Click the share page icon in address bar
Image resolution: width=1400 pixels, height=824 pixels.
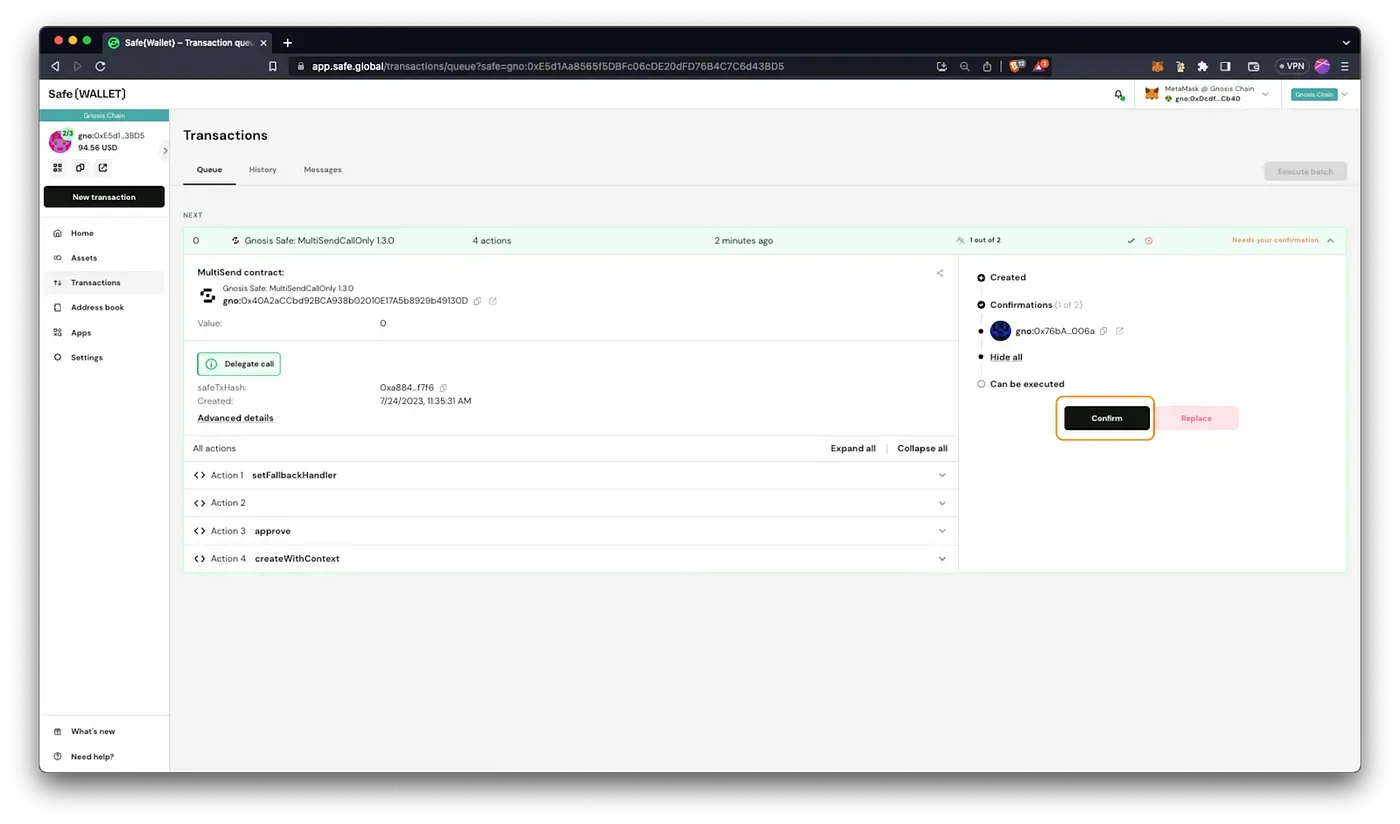[987, 66]
